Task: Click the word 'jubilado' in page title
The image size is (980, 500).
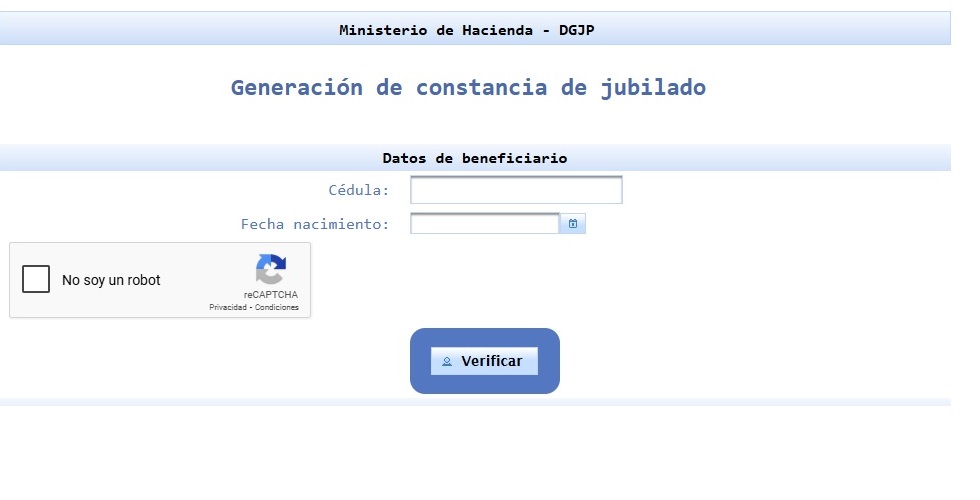Action: [x=653, y=87]
